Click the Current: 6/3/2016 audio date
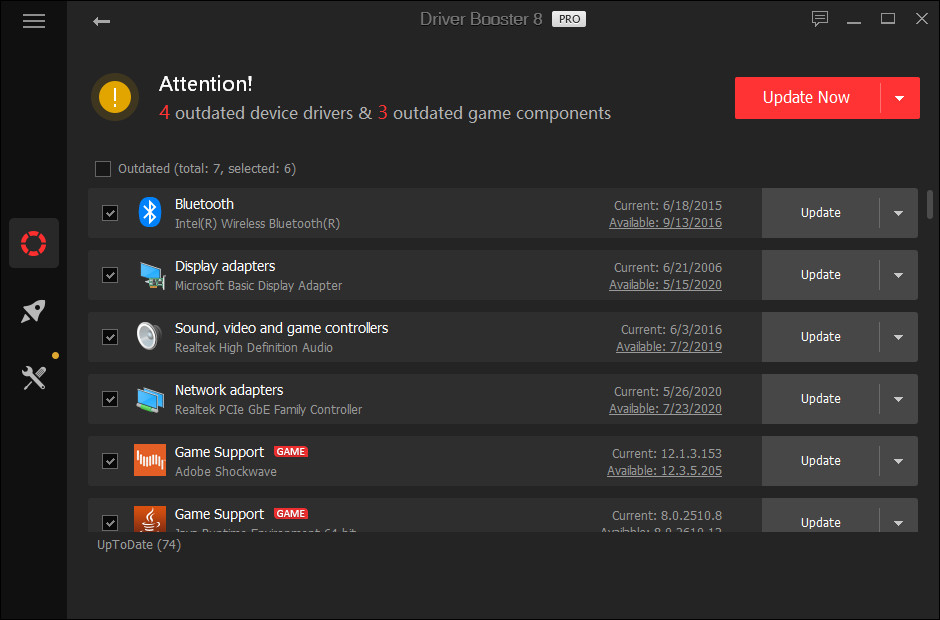The width and height of the screenshot is (940, 620). point(671,330)
